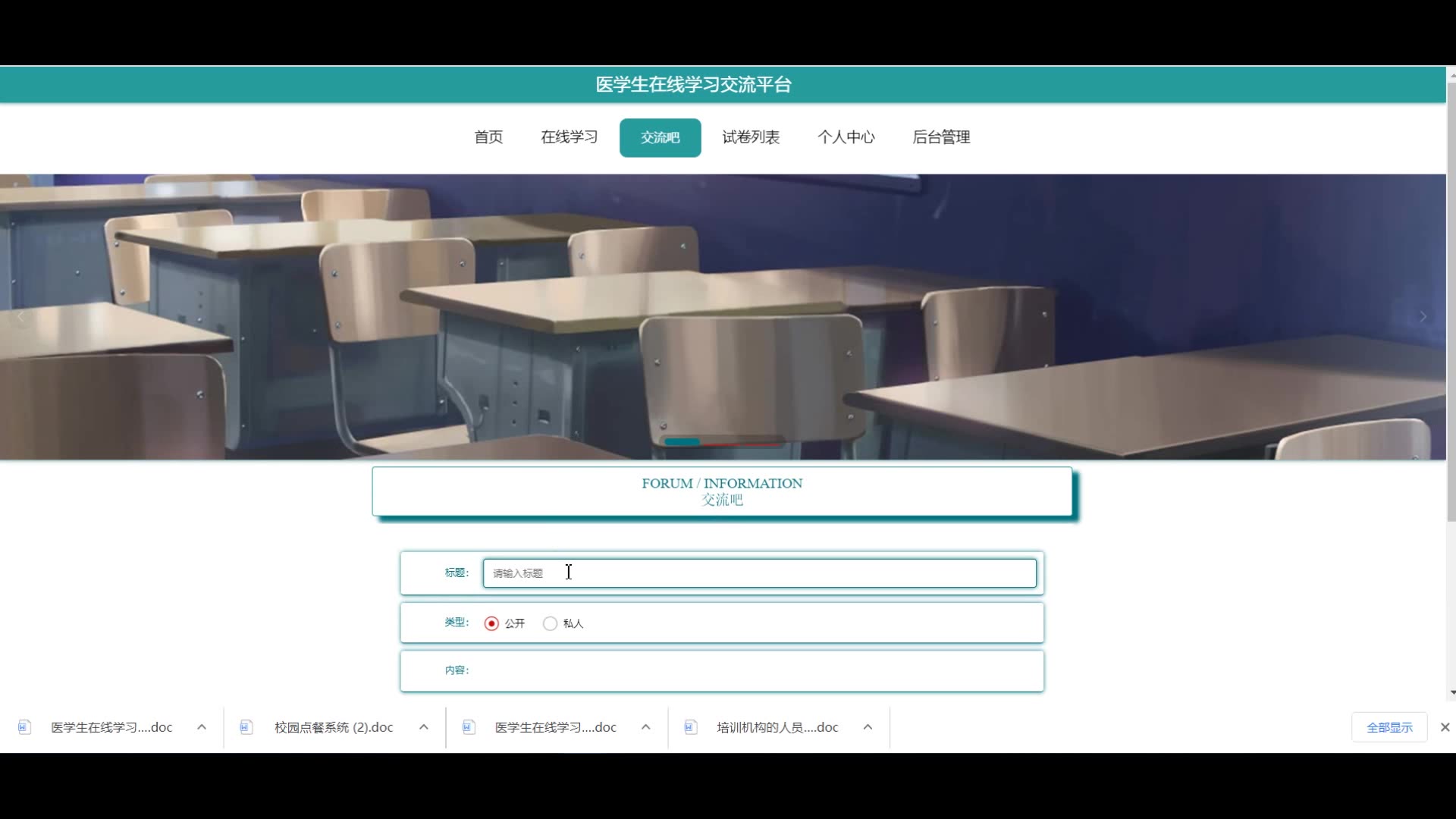Open 个人中心 page
Screen dimensions: 1456x819
(x=846, y=137)
